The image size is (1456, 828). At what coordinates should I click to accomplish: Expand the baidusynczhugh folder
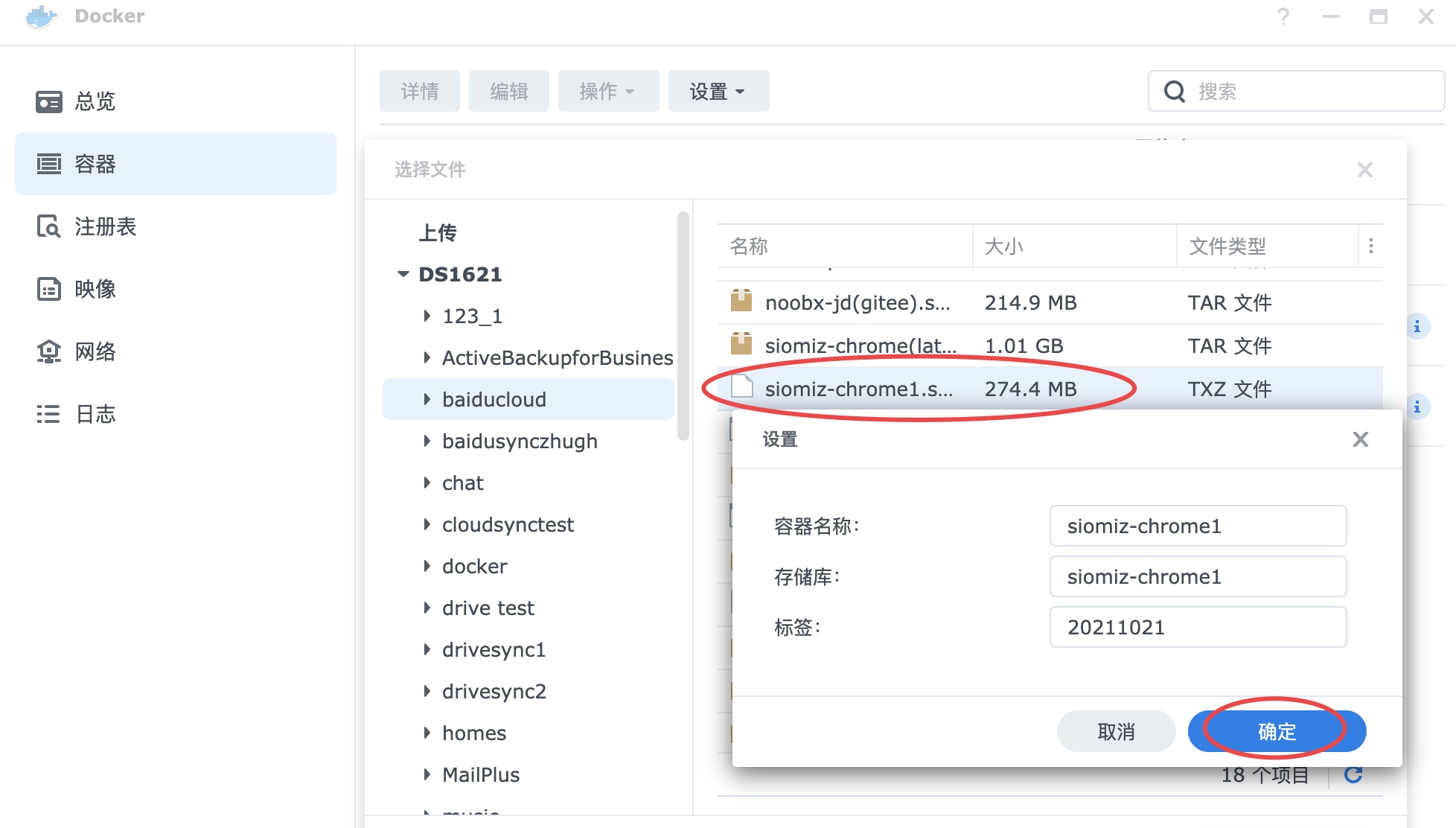(x=427, y=441)
